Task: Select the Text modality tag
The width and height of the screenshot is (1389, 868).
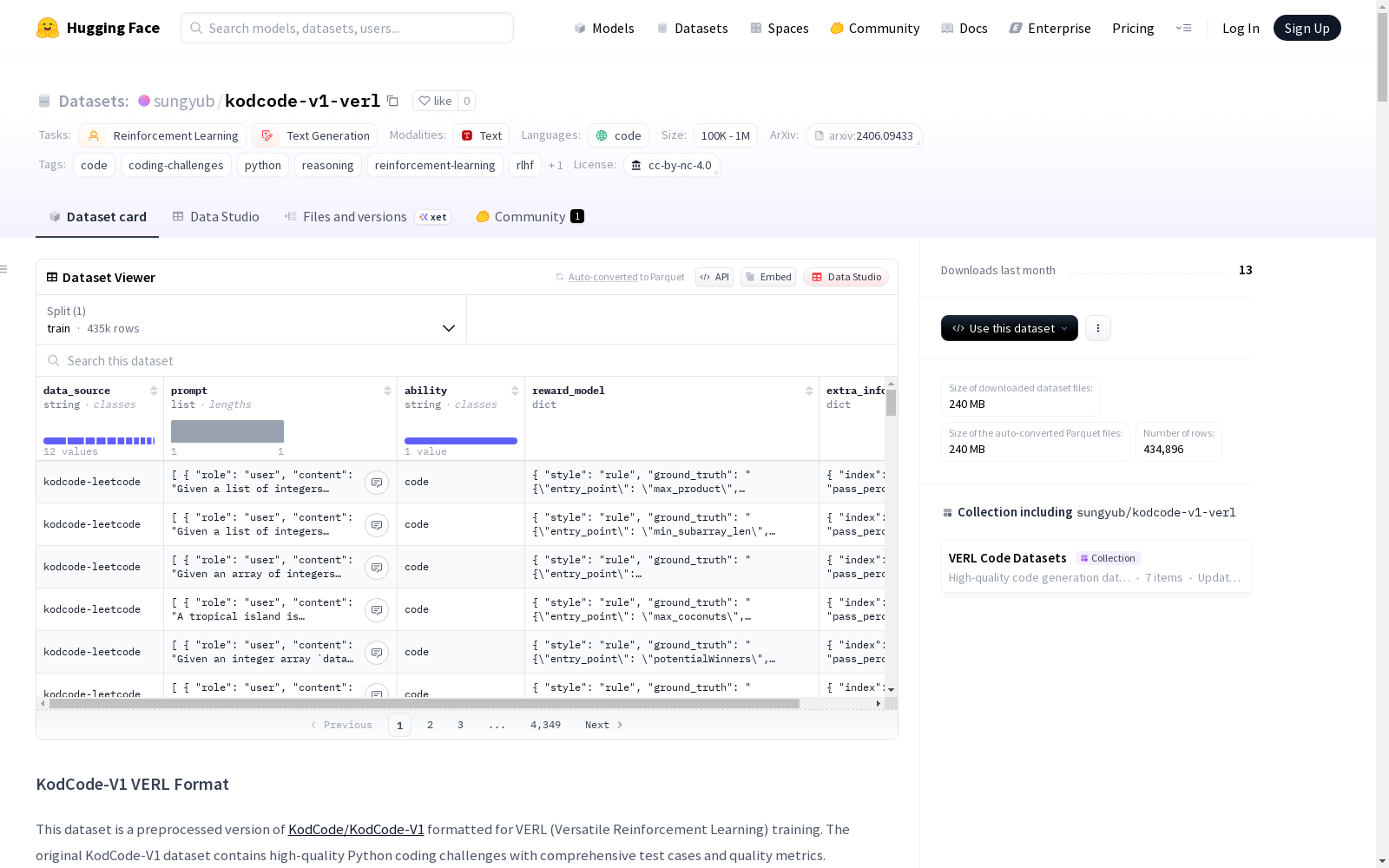Action: (x=482, y=135)
